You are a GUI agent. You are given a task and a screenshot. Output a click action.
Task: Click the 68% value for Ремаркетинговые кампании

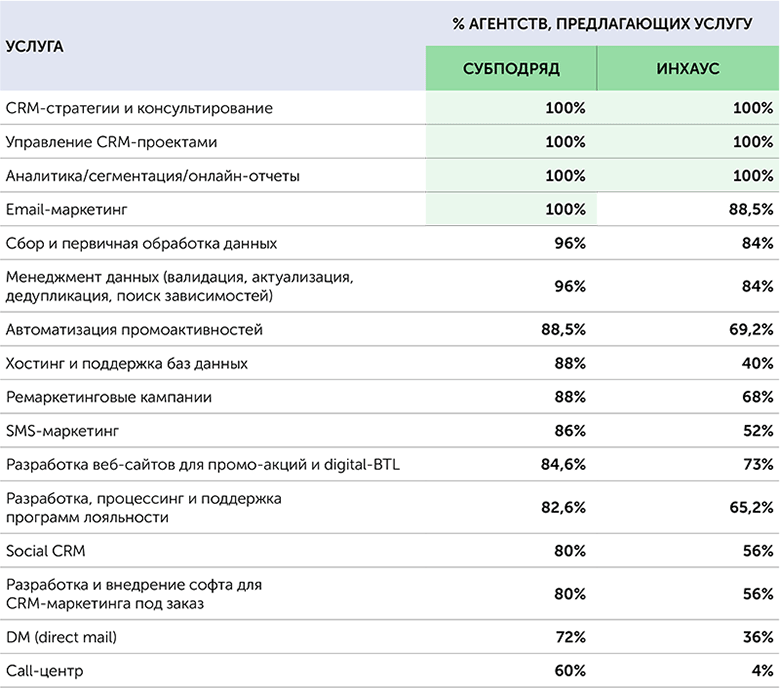pos(757,397)
